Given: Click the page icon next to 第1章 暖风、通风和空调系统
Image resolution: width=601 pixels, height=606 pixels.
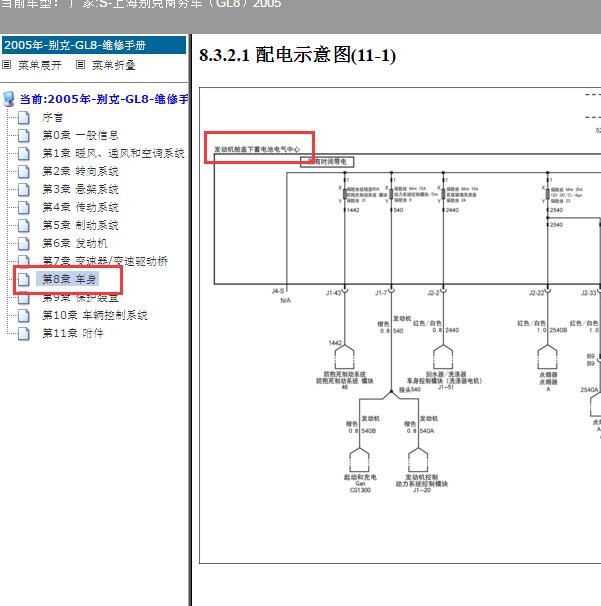Looking at the screenshot, I should (x=24, y=153).
